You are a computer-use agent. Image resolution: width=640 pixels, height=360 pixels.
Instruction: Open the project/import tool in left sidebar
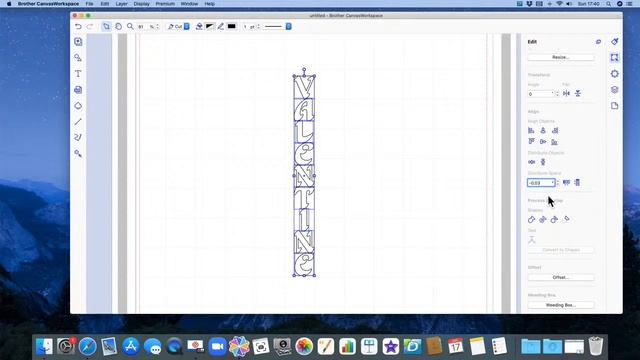pyautogui.click(x=78, y=42)
